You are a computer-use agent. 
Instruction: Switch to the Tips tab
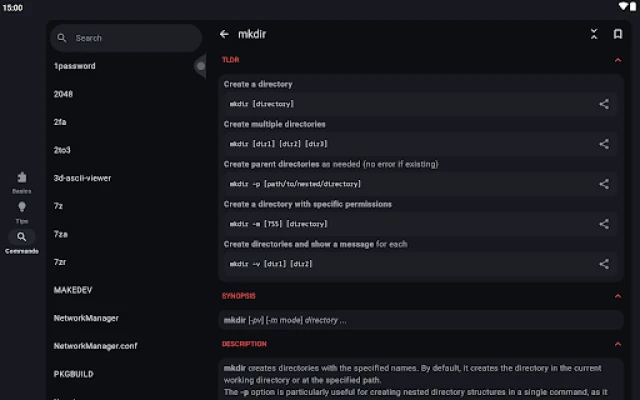click(21, 211)
